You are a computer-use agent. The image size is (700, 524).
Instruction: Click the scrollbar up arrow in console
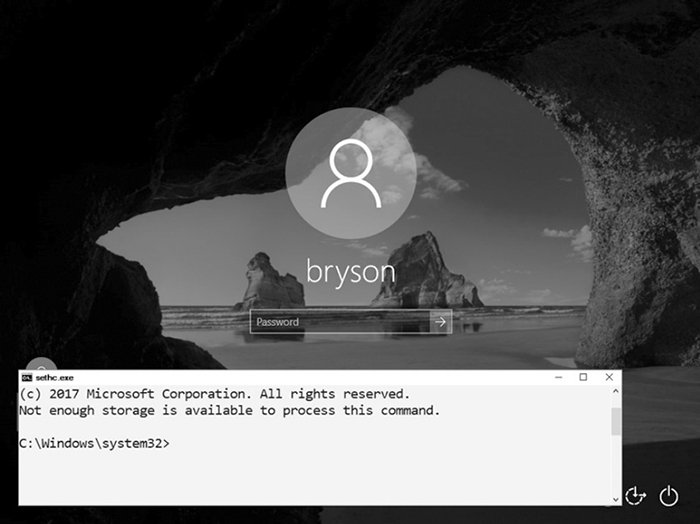point(615,392)
